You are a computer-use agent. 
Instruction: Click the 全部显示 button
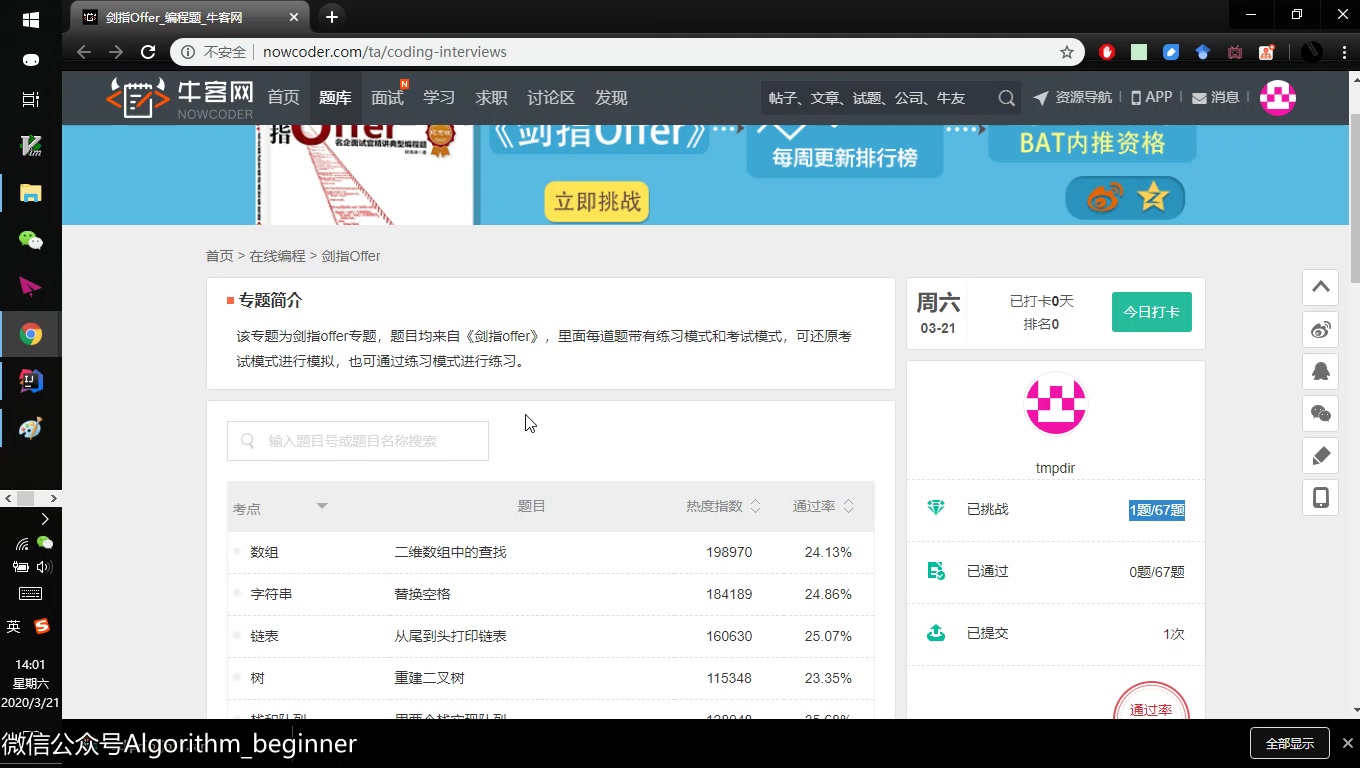tap(1289, 743)
